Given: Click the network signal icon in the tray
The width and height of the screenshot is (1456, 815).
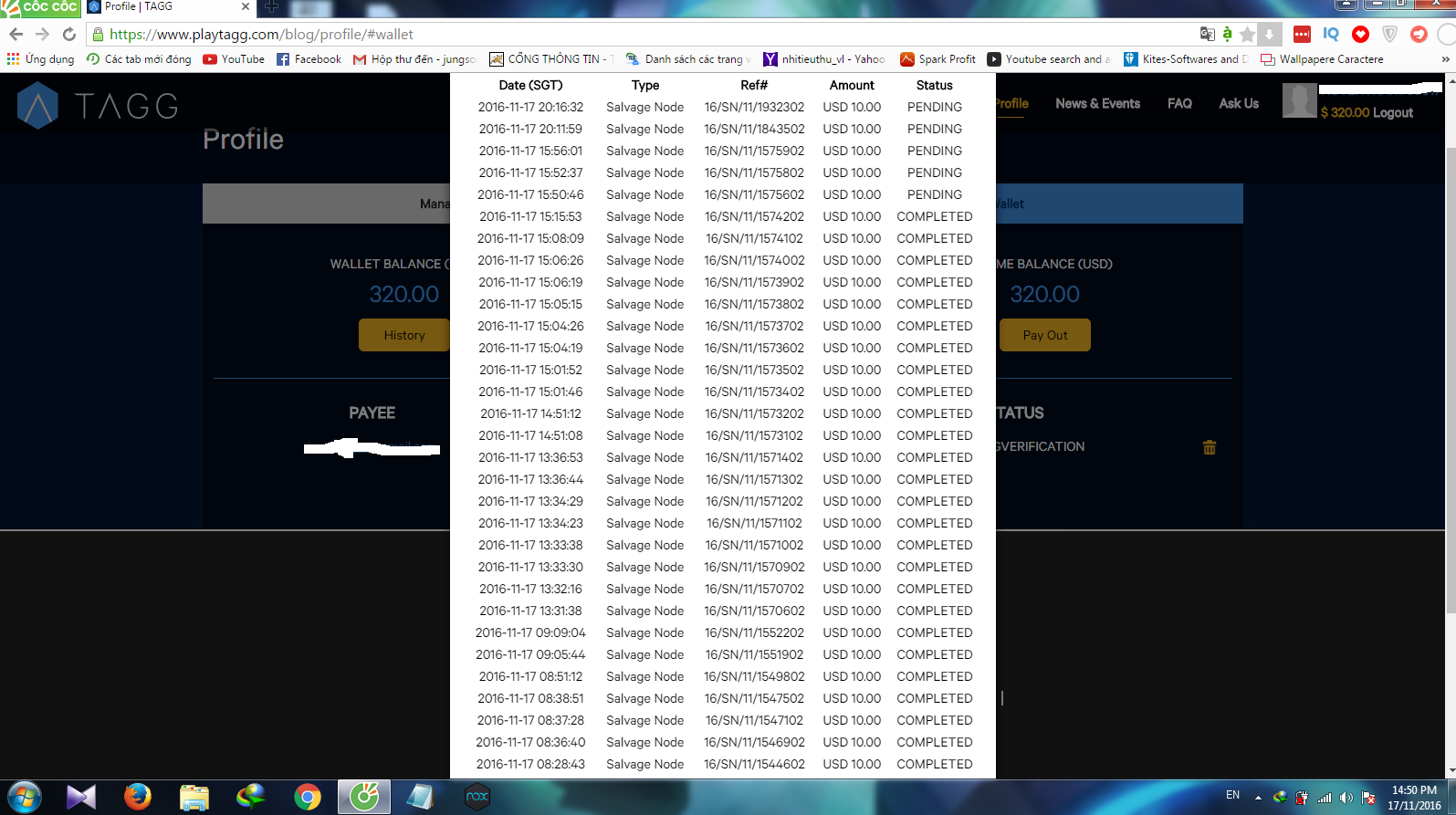Looking at the screenshot, I should click(1324, 797).
